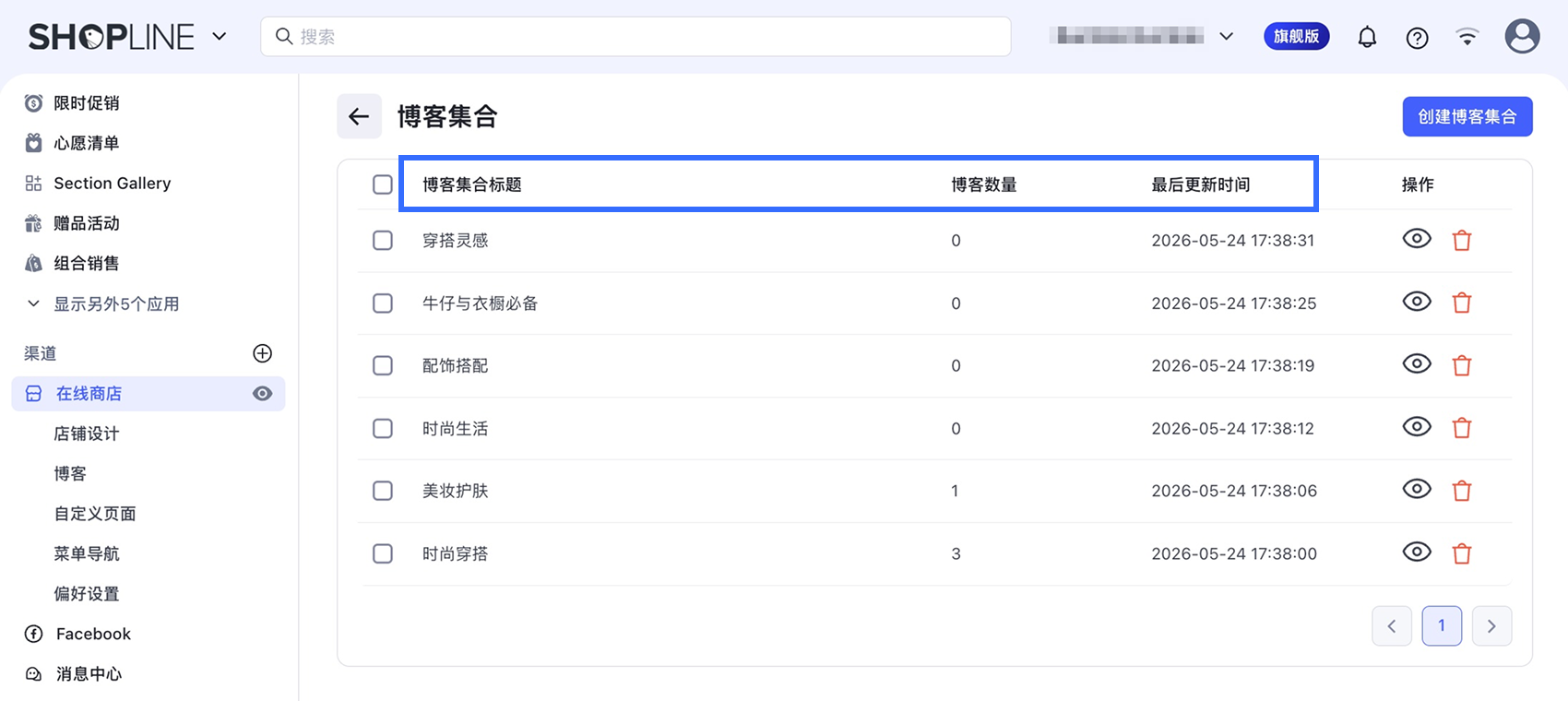
Task: Go to 菜单导航 menu item
Action: [x=87, y=553]
